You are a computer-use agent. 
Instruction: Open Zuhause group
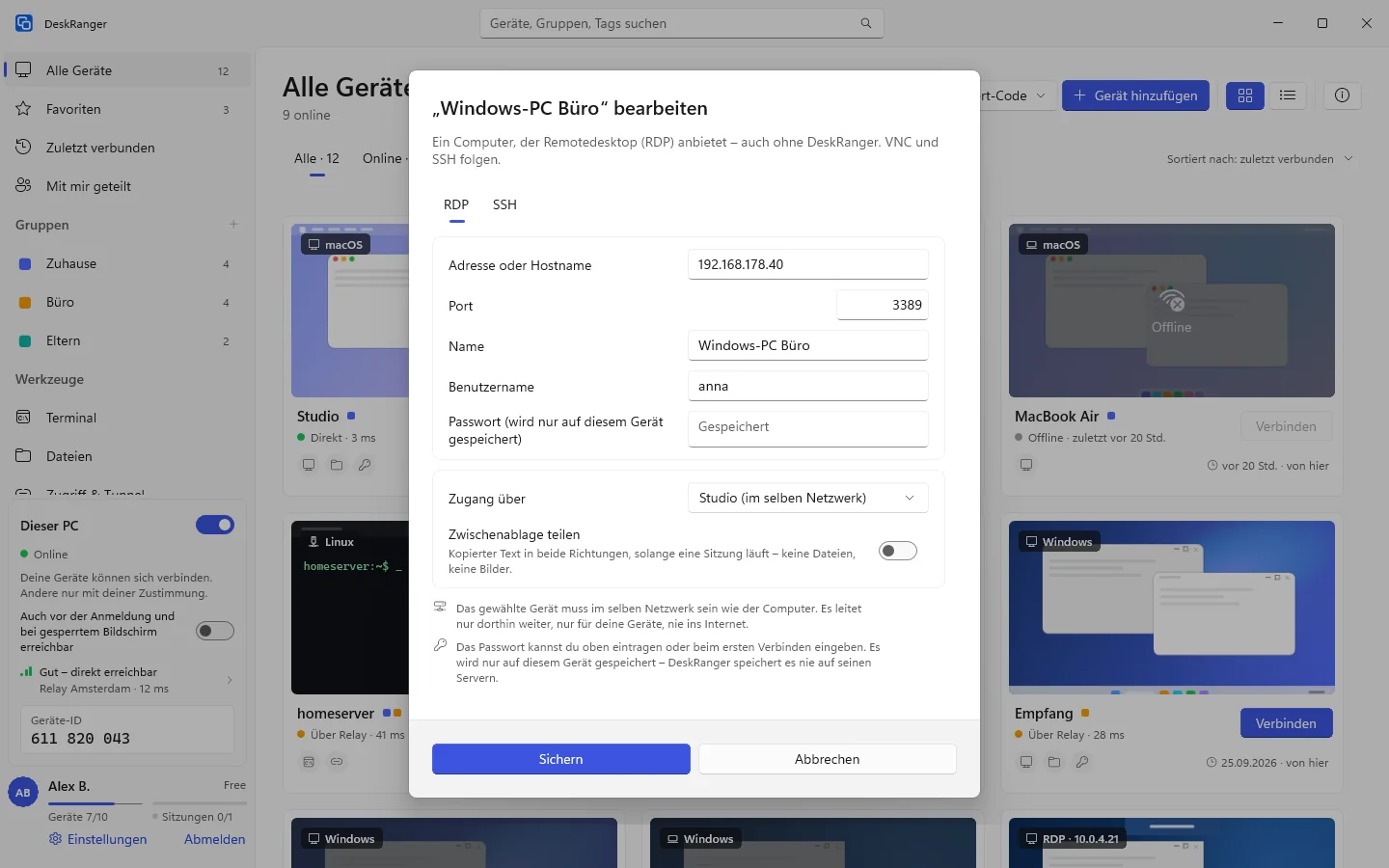click(x=125, y=263)
